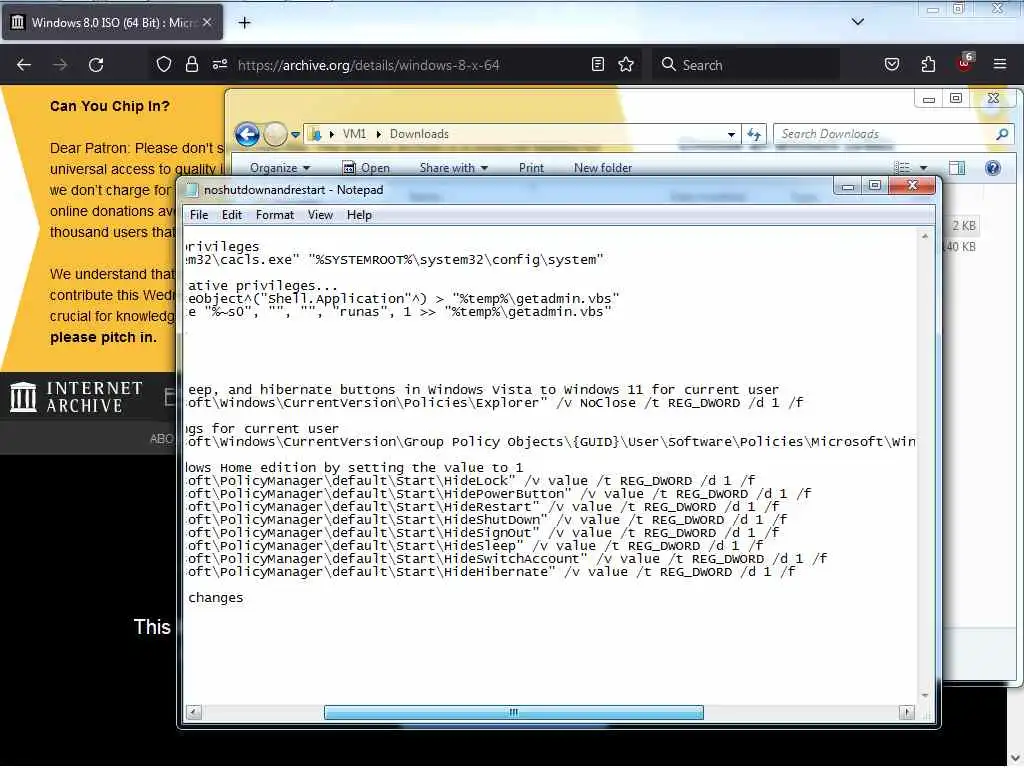Open site permissions icon in address bar
Screen dimensions: 1024x768
219,64
